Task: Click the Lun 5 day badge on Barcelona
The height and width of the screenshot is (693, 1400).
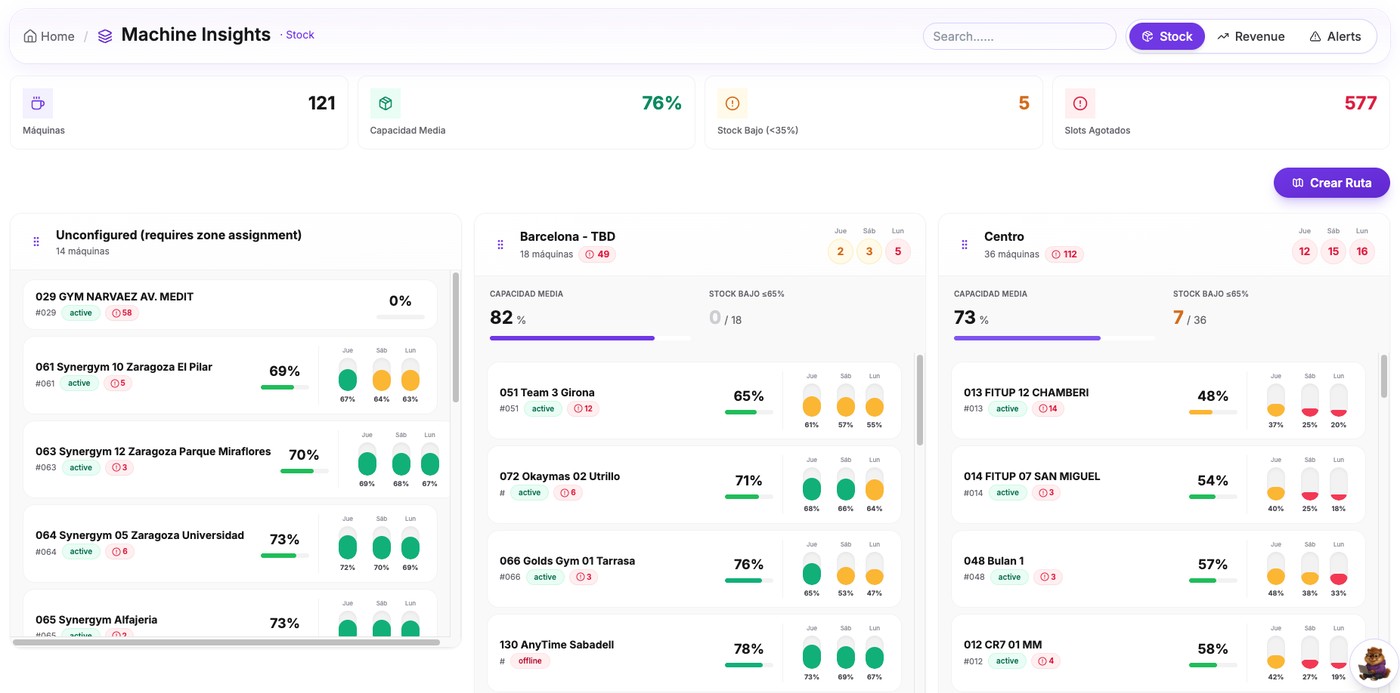Action: click(897, 251)
